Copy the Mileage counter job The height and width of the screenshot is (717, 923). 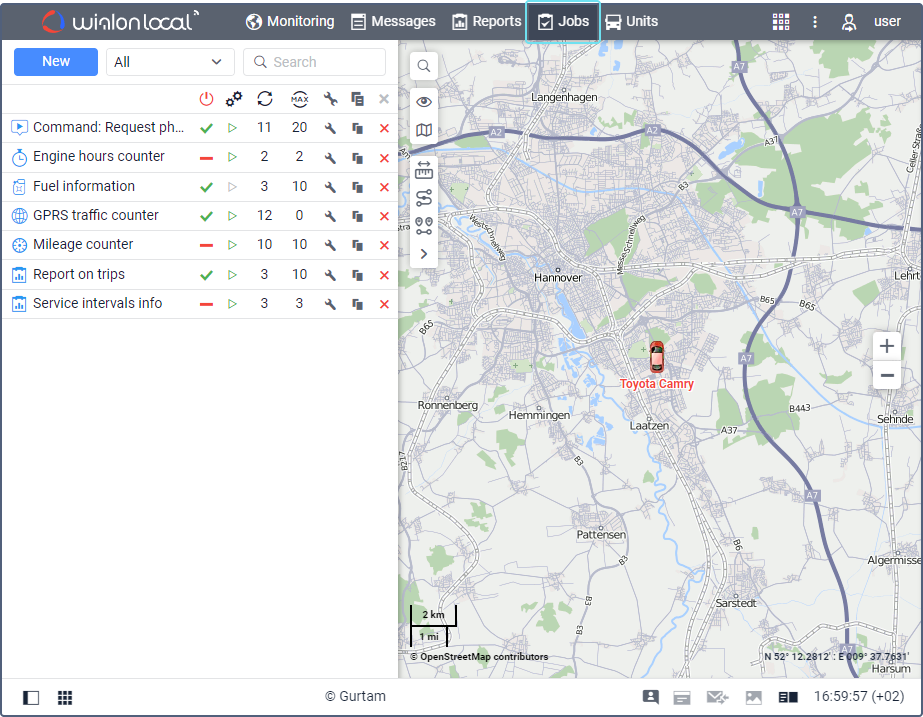point(357,245)
